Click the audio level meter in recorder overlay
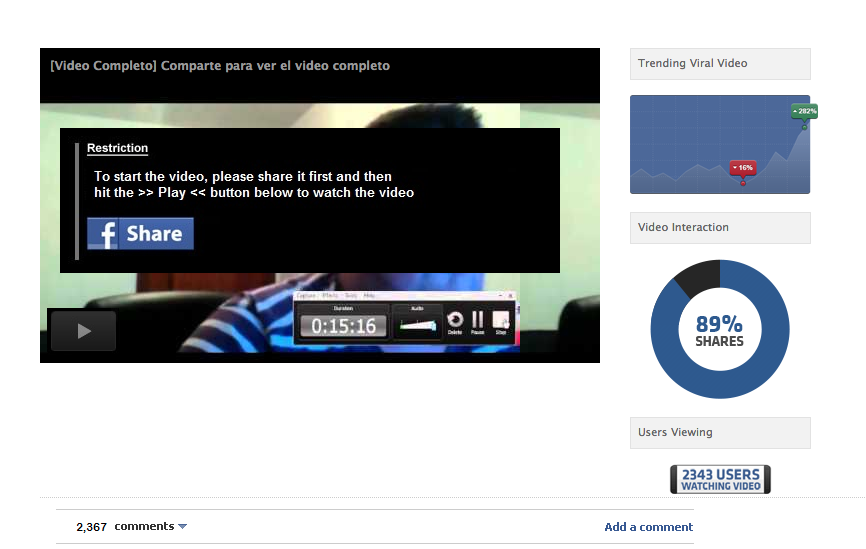The image size is (866, 549). click(418, 325)
